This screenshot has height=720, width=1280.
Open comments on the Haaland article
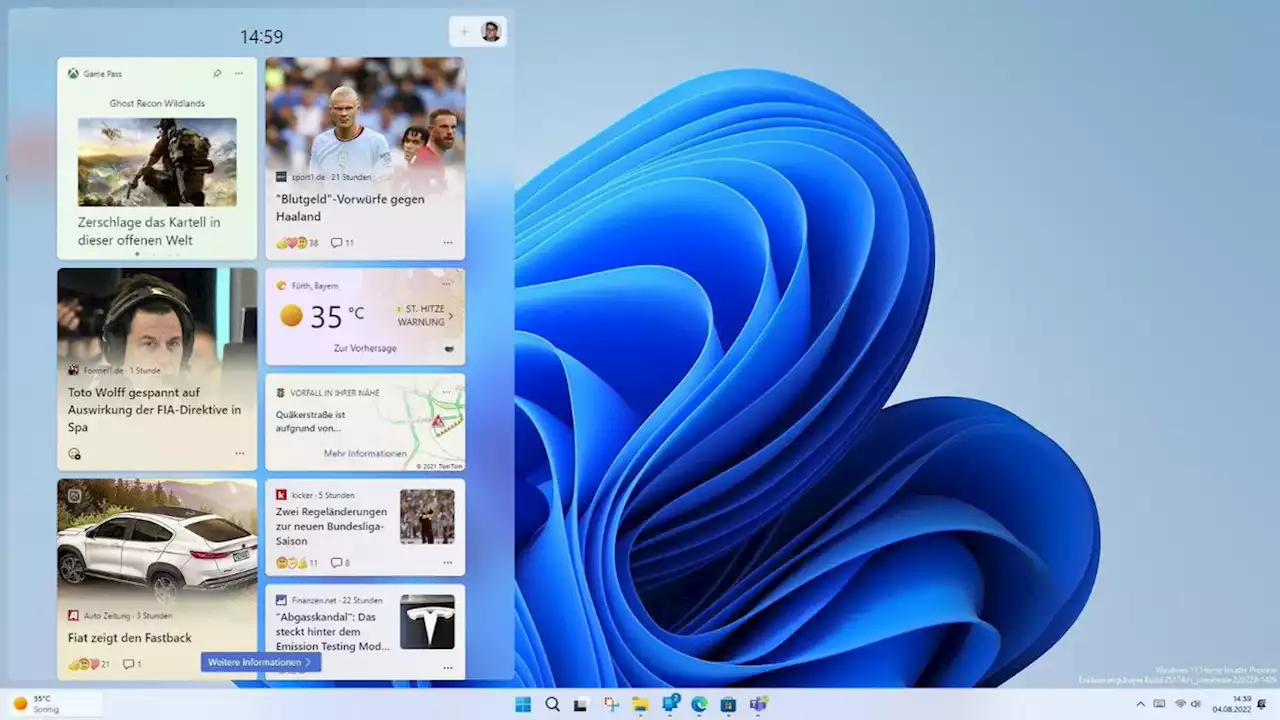tap(342, 243)
